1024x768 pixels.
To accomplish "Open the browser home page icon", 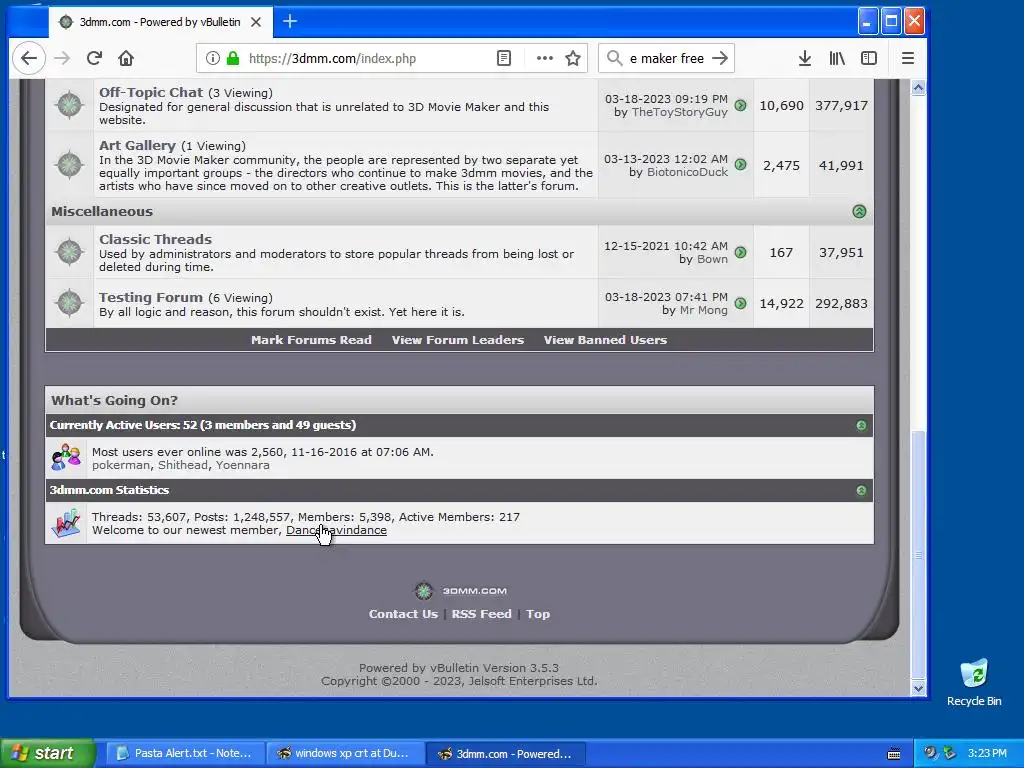I will coord(126,58).
